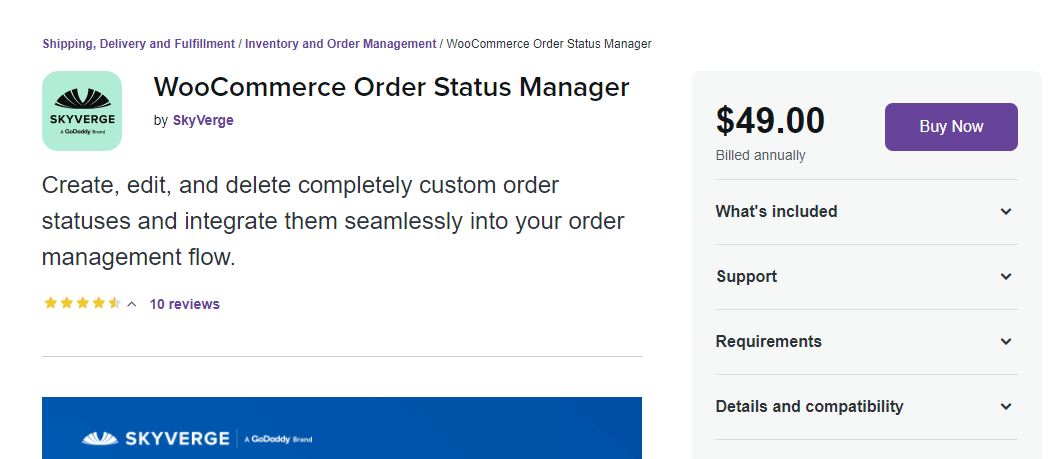The image size is (1048, 459).
Task: Click the blue SkyVerge banner image
Action: tap(342, 428)
